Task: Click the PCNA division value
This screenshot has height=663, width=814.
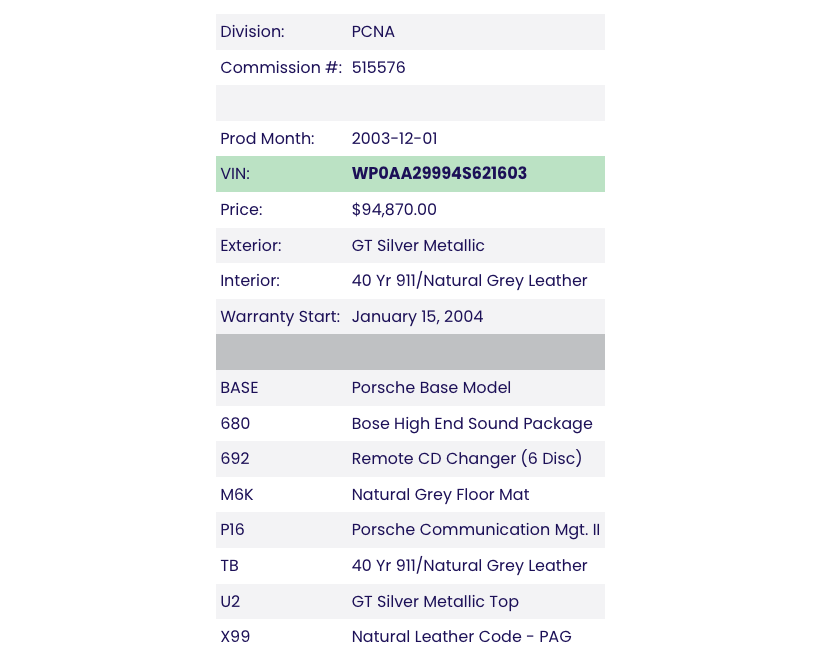Action: [x=373, y=32]
